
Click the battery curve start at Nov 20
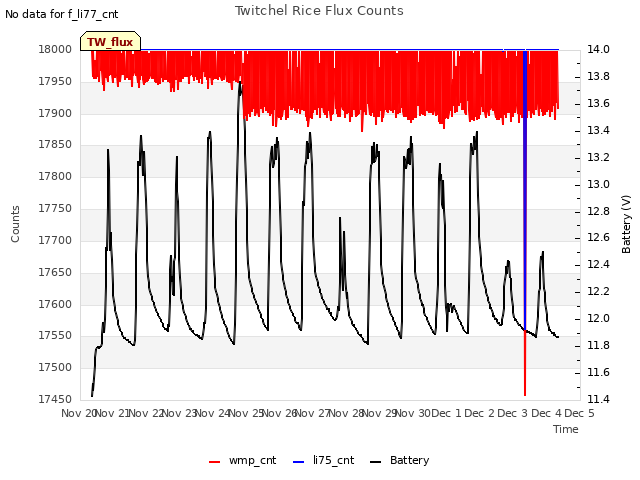[92, 395]
